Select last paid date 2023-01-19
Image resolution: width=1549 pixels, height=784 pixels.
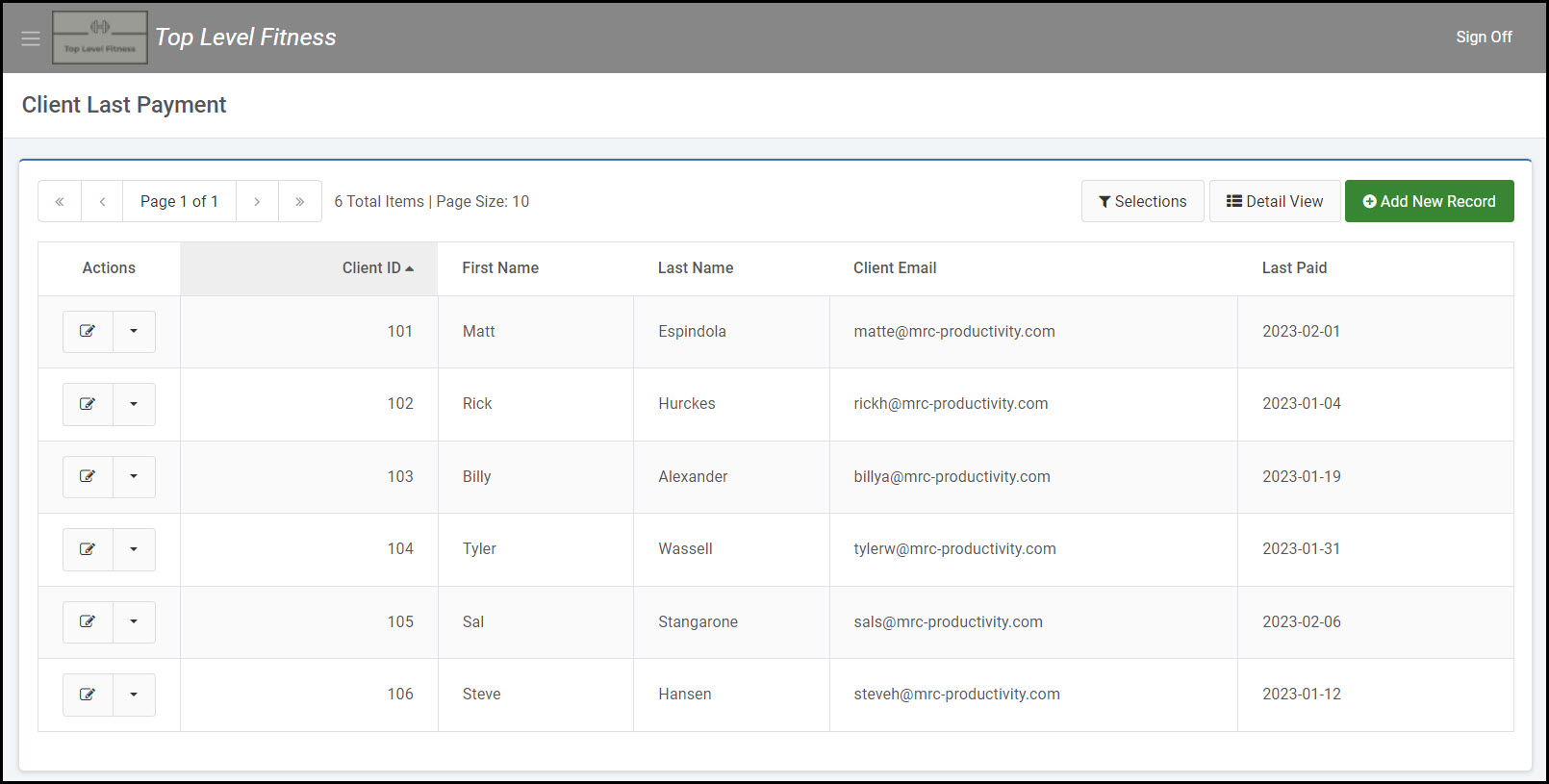(1301, 476)
